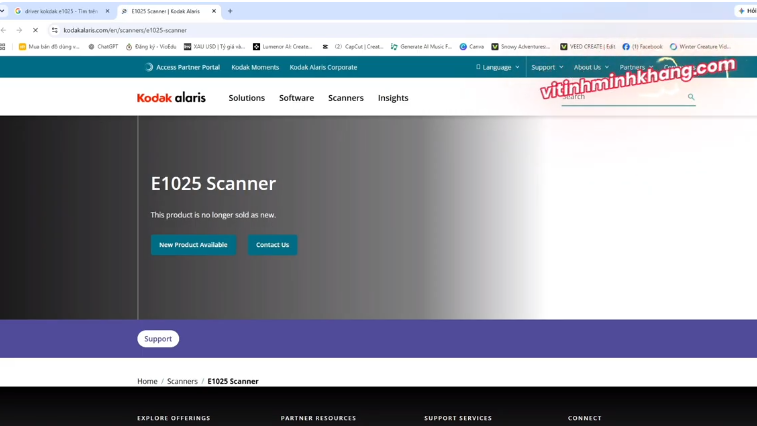Open the Đăng ký - VioEdu bookmark
The image size is (757, 426).
click(151, 47)
